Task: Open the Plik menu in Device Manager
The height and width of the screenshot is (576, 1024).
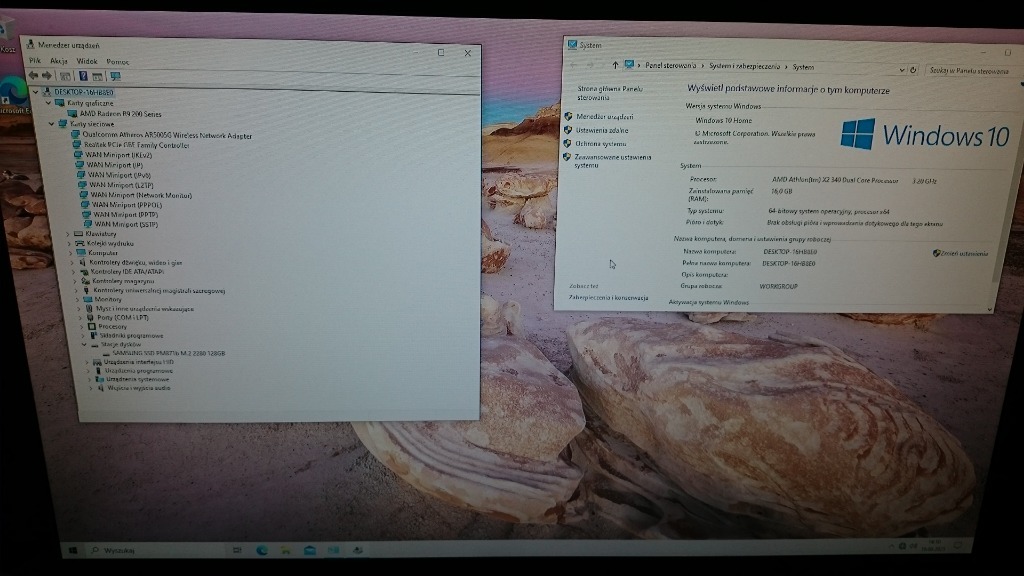Action: click(35, 61)
